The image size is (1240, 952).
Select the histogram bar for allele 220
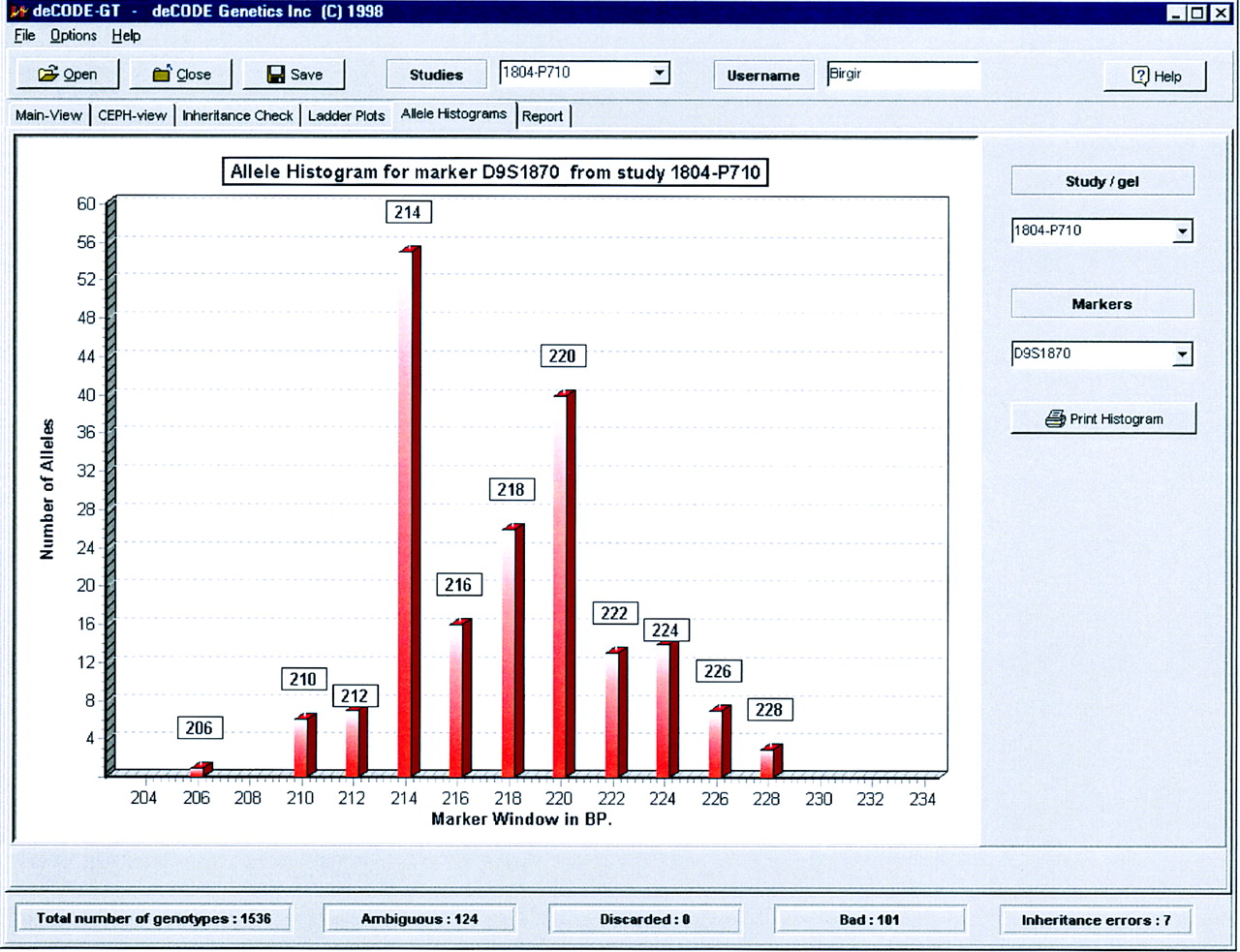click(x=563, y=584)
